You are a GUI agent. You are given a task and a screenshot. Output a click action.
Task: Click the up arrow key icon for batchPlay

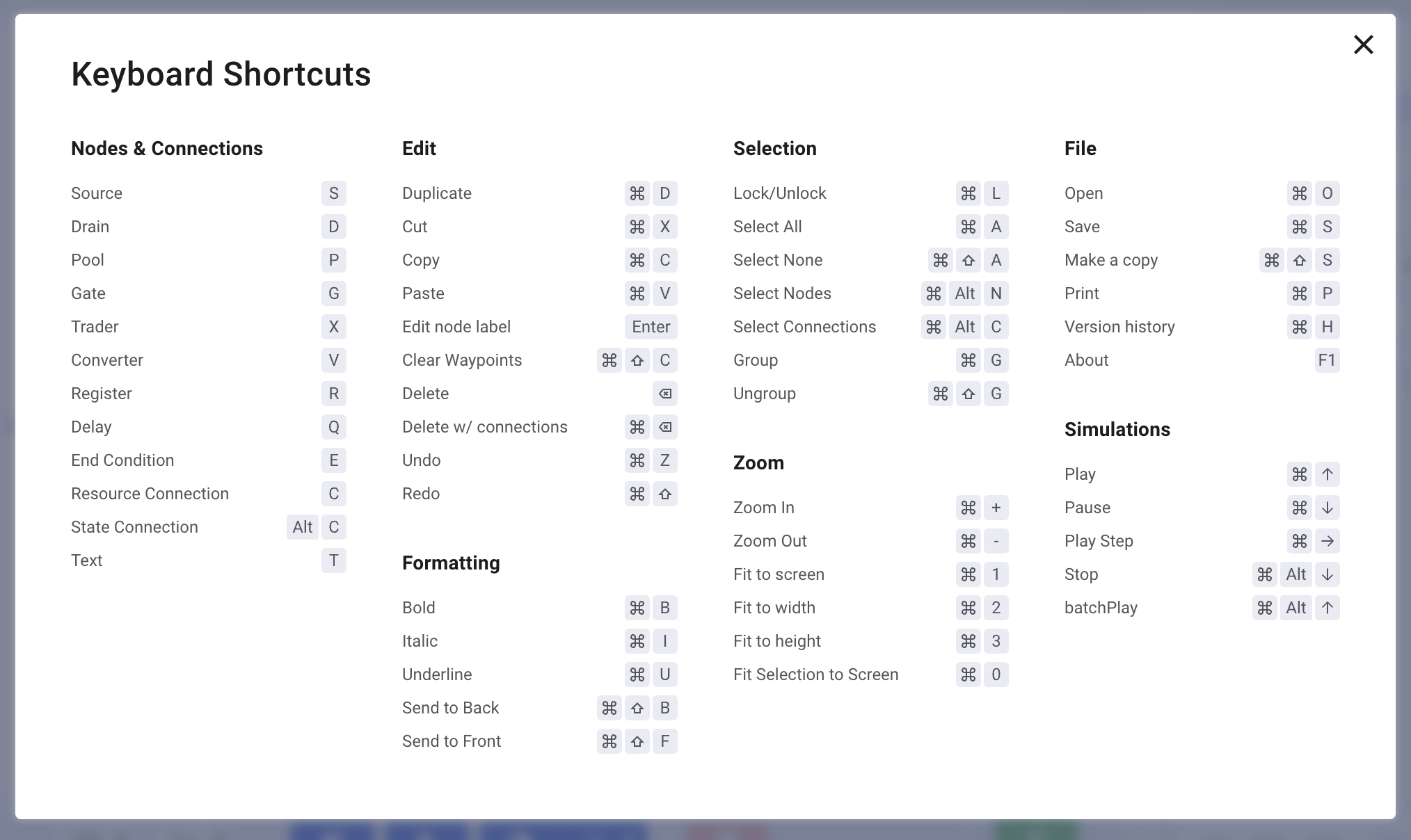[1328, 608]
